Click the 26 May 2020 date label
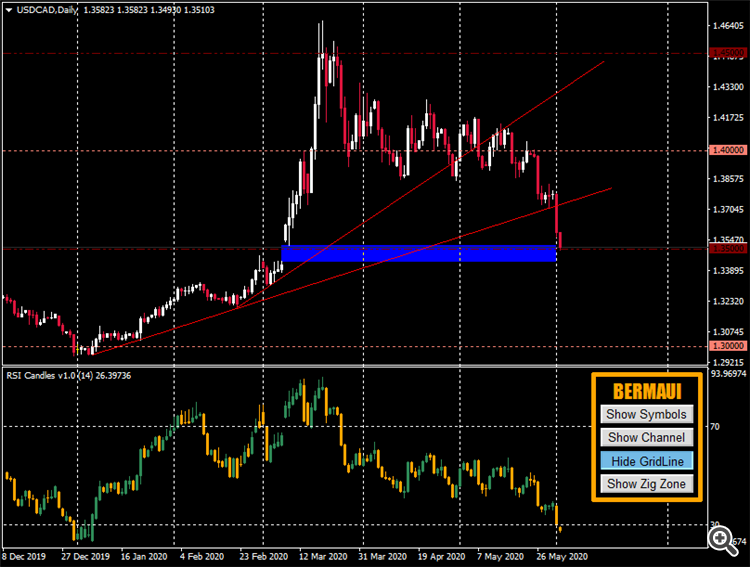750x567 pixels. (x=562, y=556)
